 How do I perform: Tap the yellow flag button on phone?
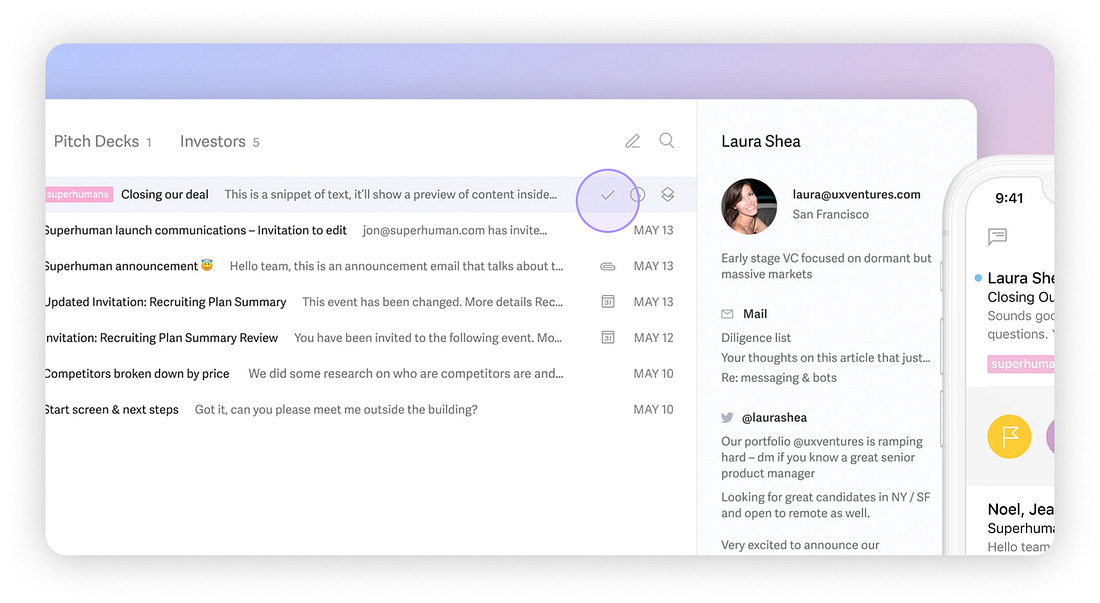point(1010,436)
